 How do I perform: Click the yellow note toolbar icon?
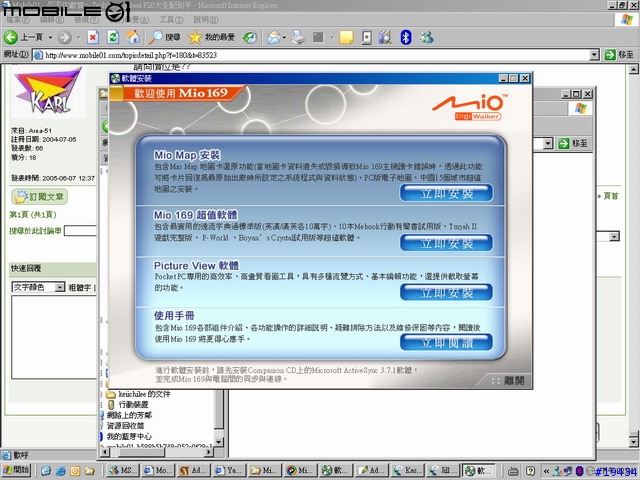346,38
